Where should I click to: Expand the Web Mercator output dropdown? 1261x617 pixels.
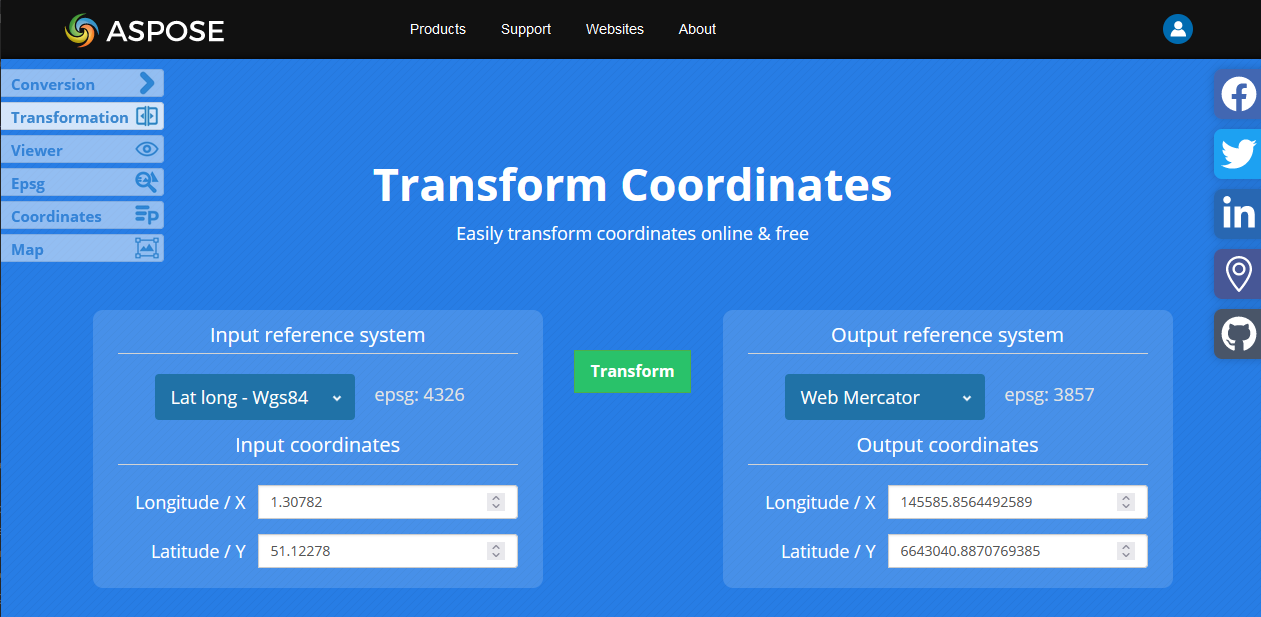(884, 397)
